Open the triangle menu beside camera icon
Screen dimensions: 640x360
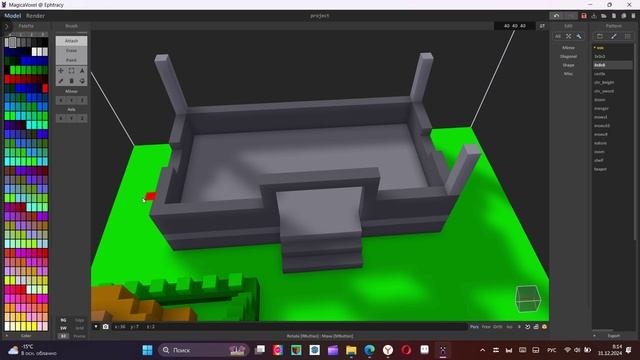coord(96,327)
